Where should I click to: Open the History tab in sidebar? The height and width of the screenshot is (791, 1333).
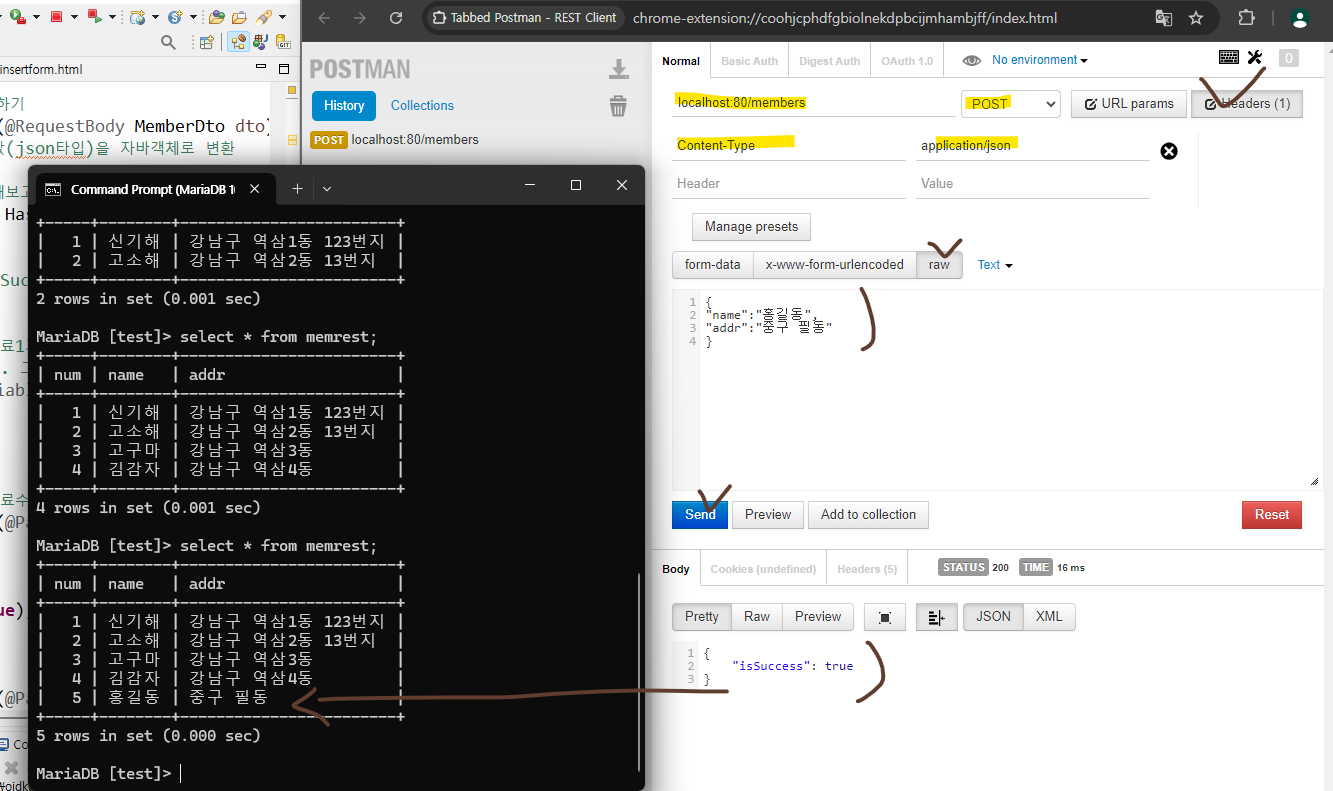pyautogui.click(x=344, y=106)
